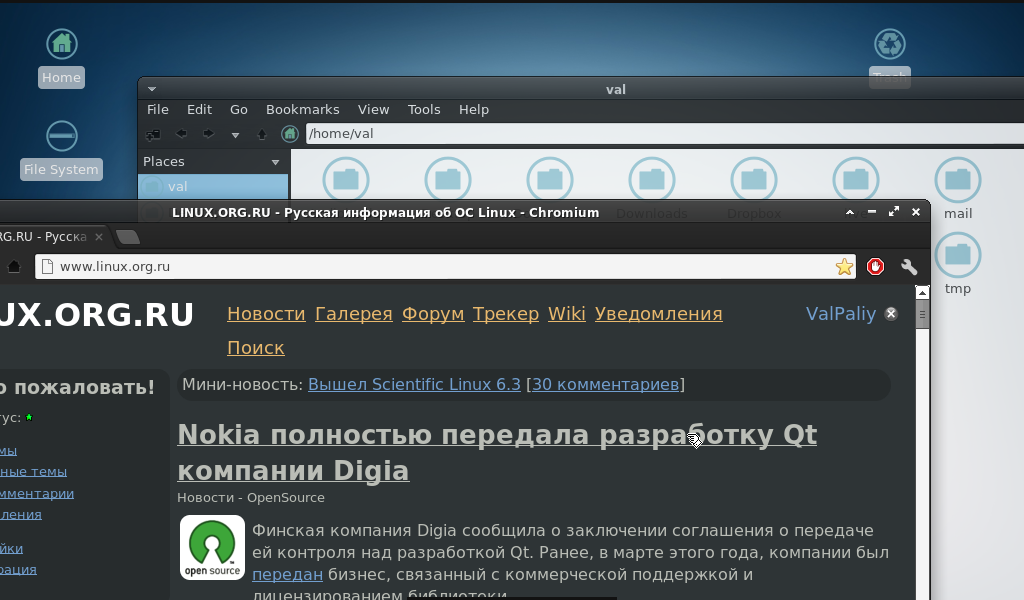Open the View menu in file manager
Viewport: 1024px width, 600px height.
click(x=374, y=110)
